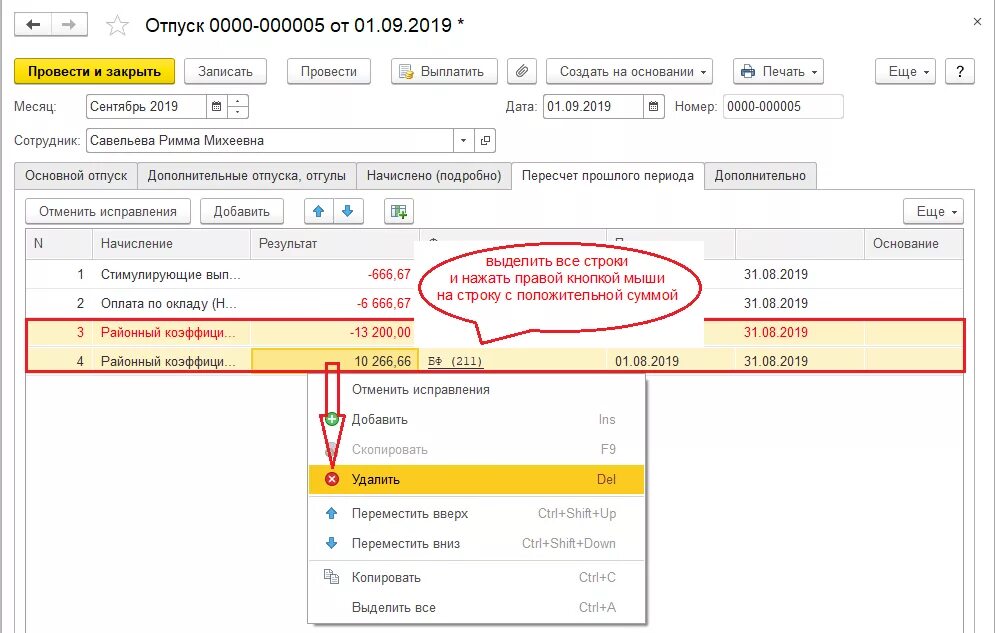Open the top toolbar Еще menu
Image resolution: width=995 pixels, height=633 pixels.
tap(906, 71)
